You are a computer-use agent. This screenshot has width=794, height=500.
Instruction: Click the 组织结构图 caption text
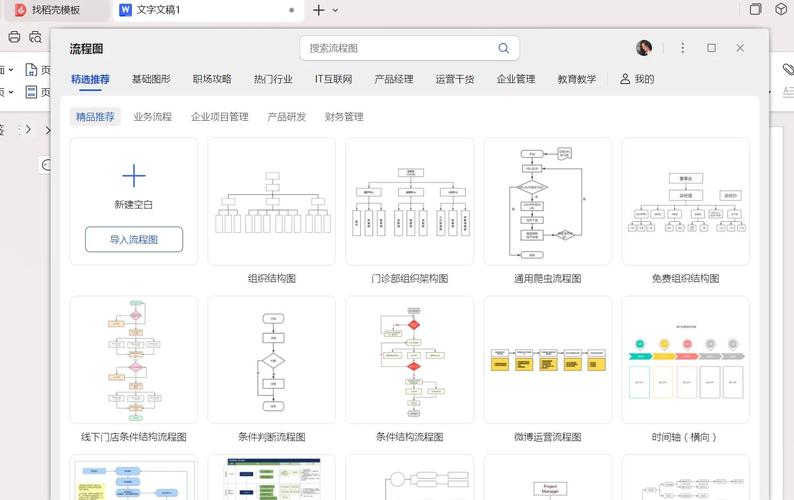pyautogui.click(x=271, y=278)
